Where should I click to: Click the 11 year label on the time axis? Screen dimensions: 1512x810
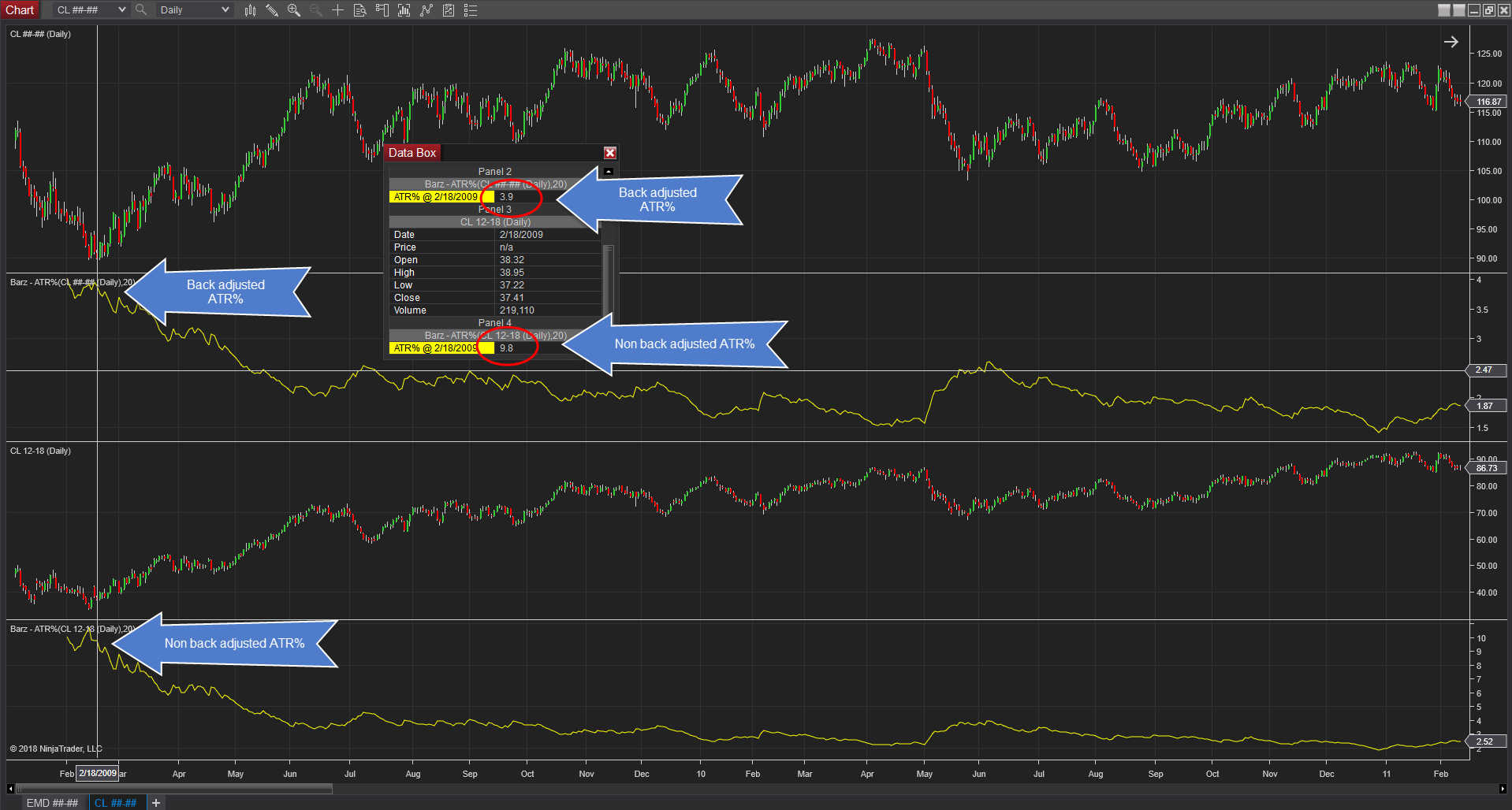(x=1387, y=774)
